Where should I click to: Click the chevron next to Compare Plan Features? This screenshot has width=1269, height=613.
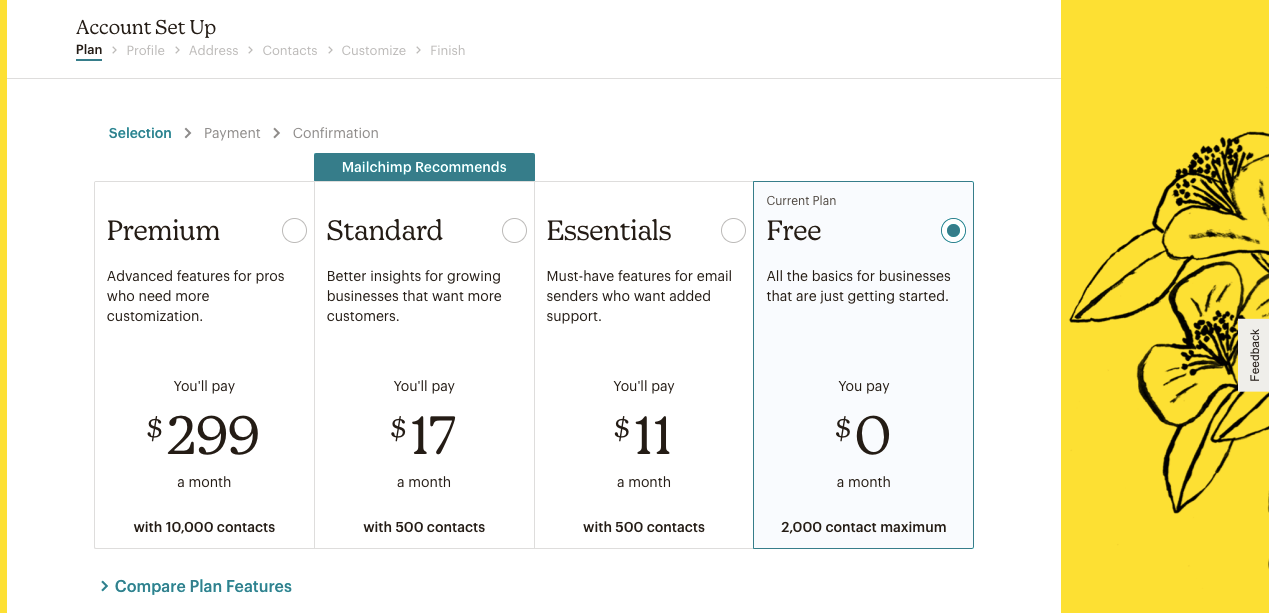click(x=104, y=586)
